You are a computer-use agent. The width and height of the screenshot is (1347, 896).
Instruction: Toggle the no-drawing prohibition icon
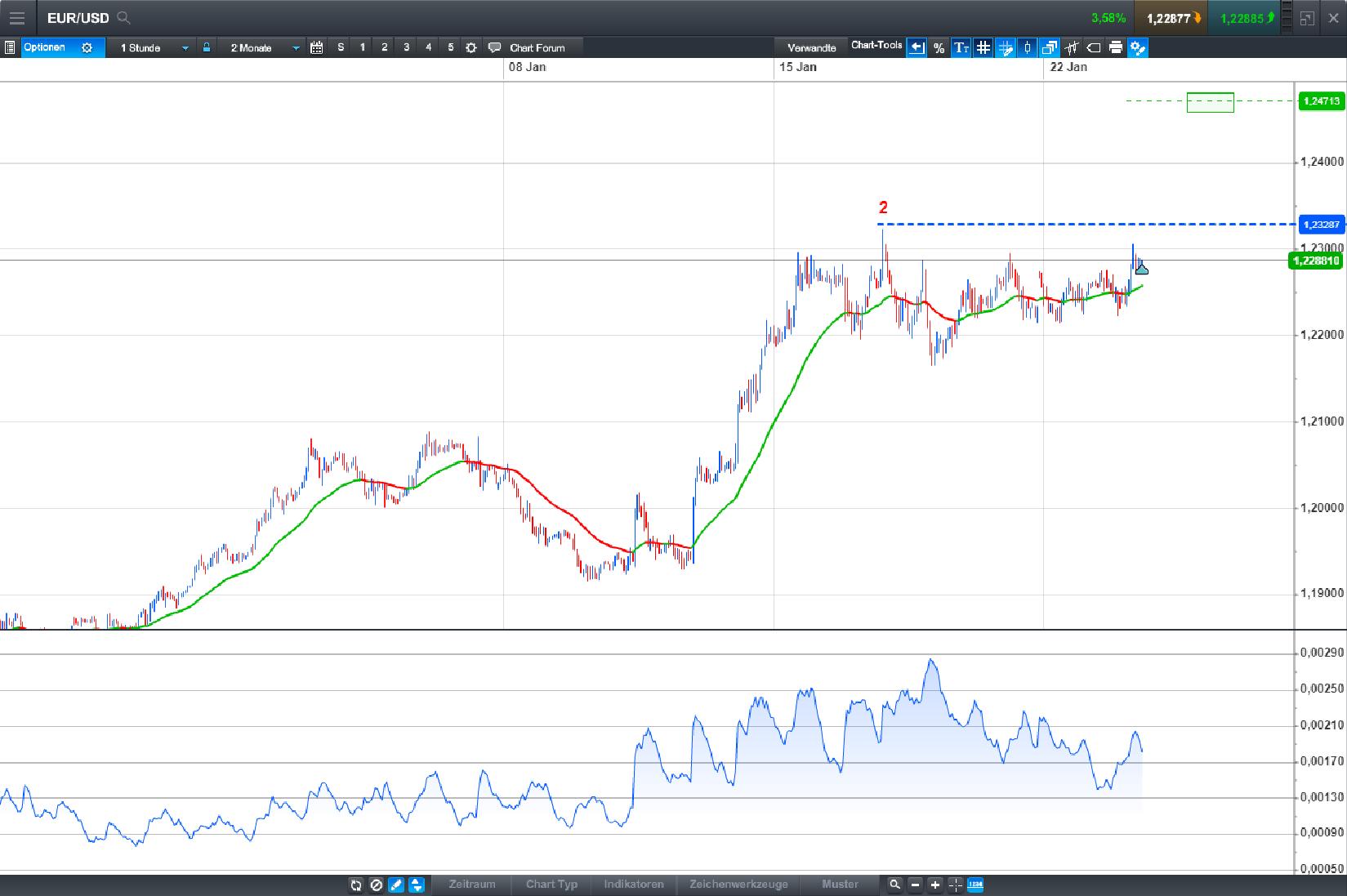click(377, 885)
